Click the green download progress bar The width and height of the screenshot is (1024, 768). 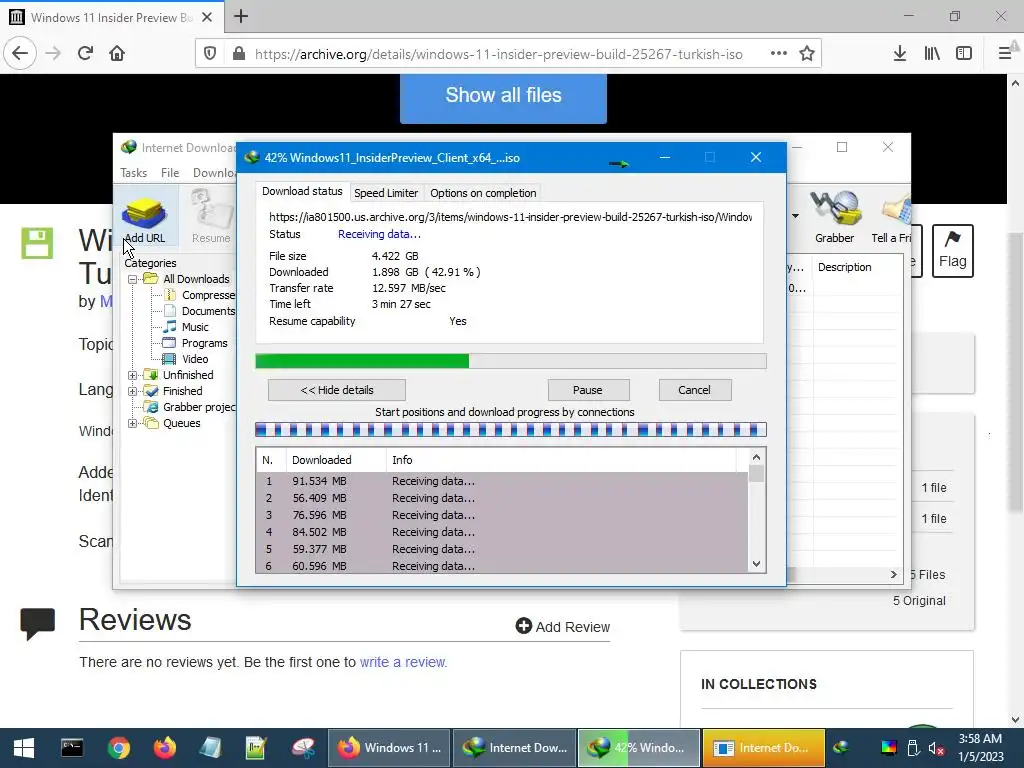point(510,361)
